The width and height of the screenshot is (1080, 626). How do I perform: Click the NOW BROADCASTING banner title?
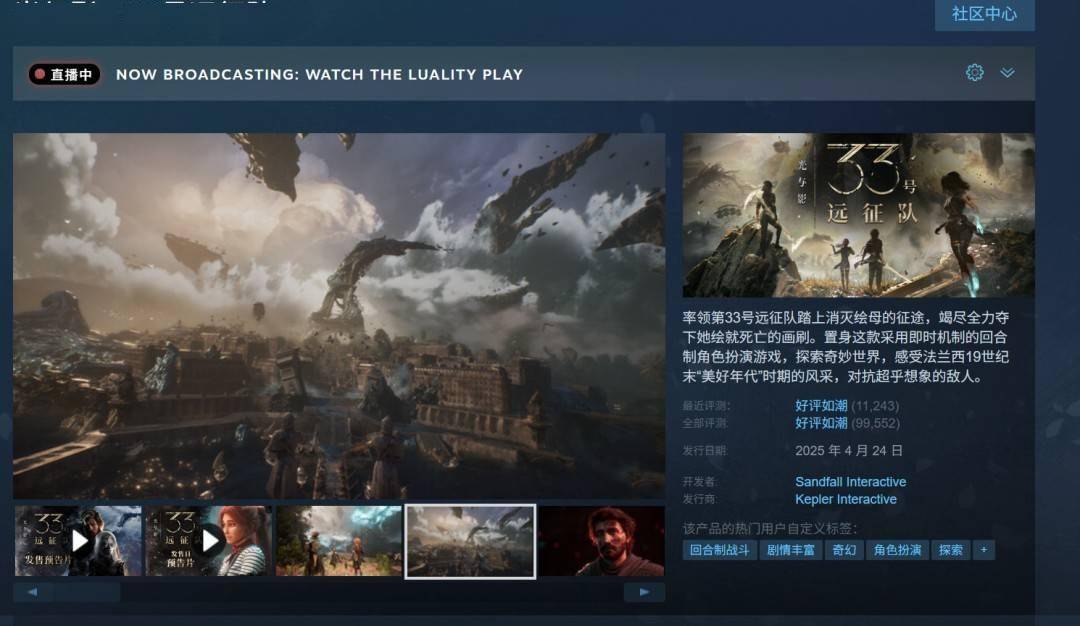[320, 74]
